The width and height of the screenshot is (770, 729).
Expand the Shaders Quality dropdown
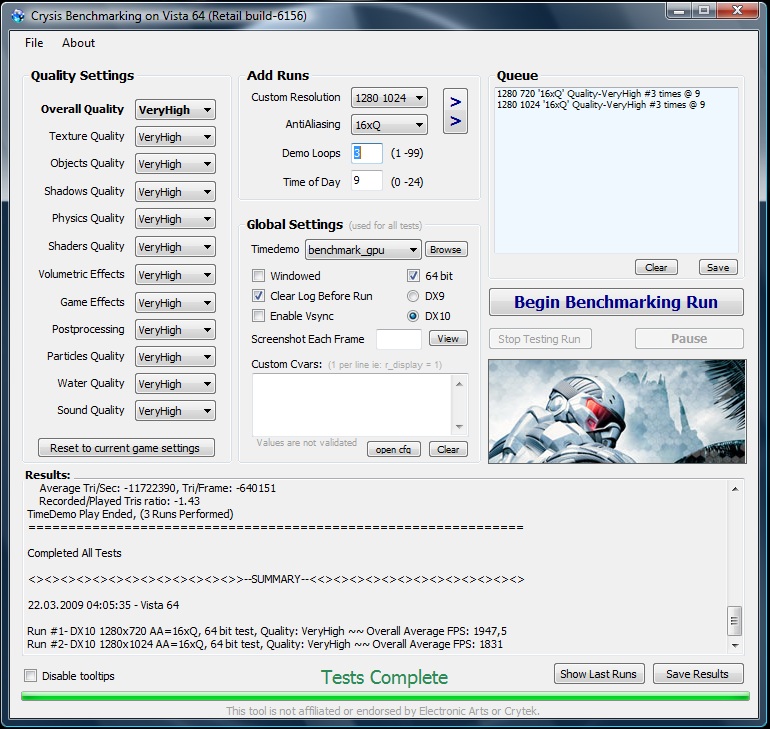click(175, 247)
